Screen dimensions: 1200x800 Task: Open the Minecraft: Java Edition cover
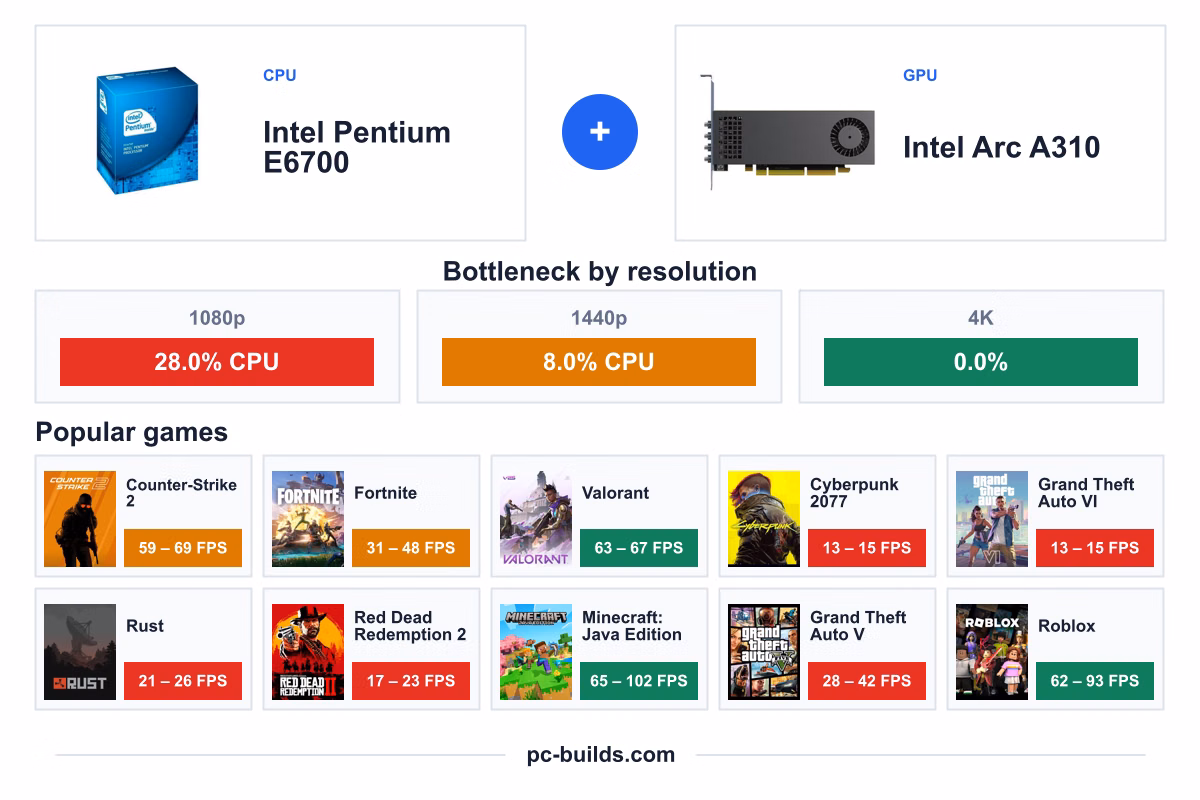coord(536,652)
